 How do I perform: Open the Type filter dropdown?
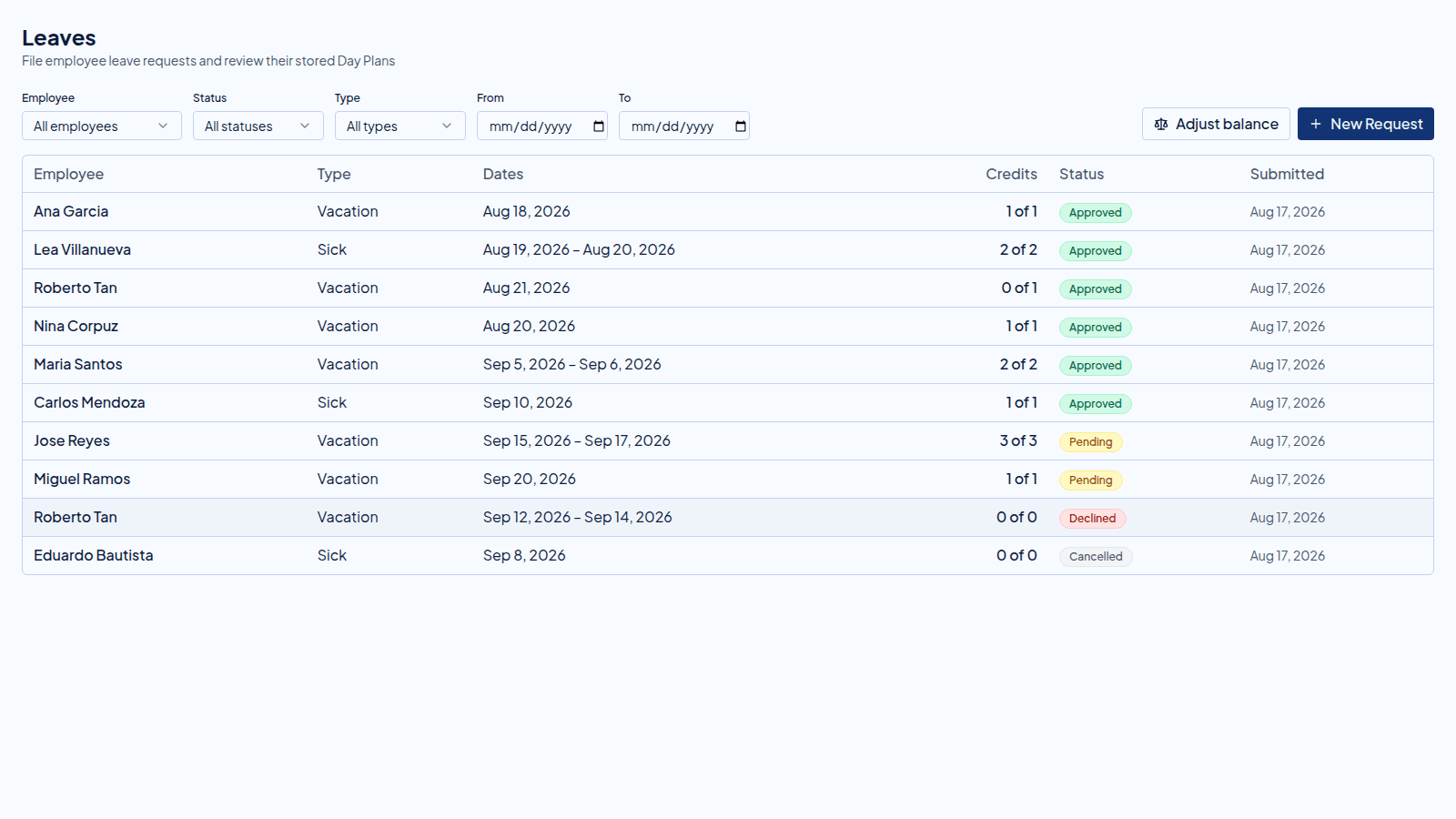point(400,126)
